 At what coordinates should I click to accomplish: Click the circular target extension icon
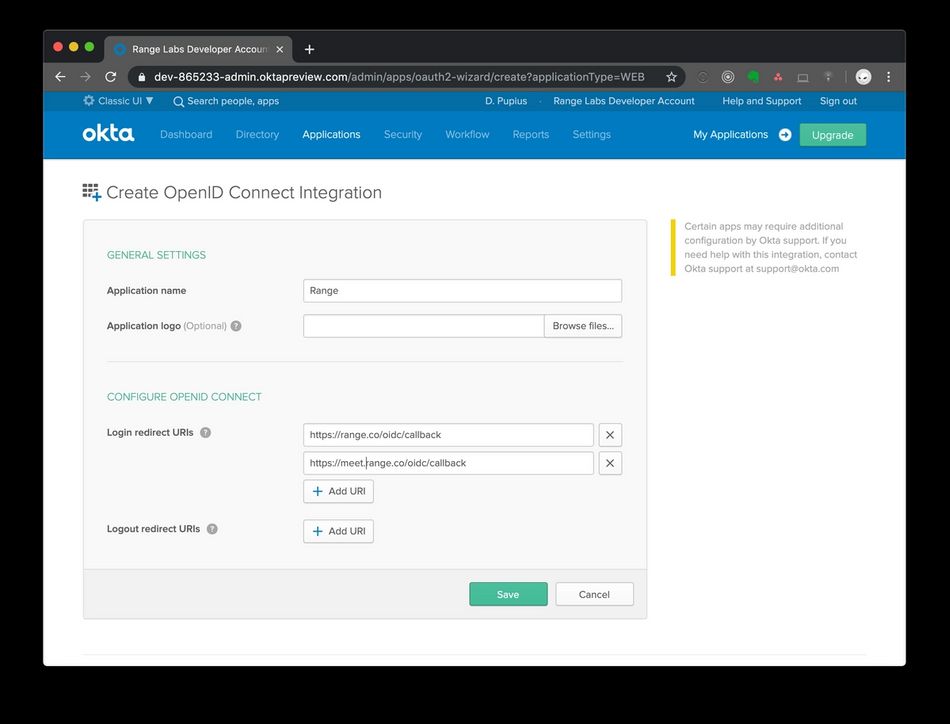tap(728, 77)
